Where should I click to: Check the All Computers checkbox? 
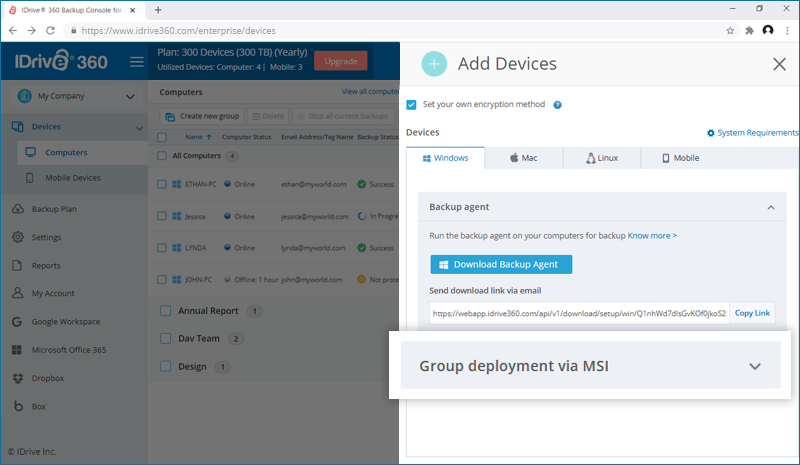click(x=164, y=156)
